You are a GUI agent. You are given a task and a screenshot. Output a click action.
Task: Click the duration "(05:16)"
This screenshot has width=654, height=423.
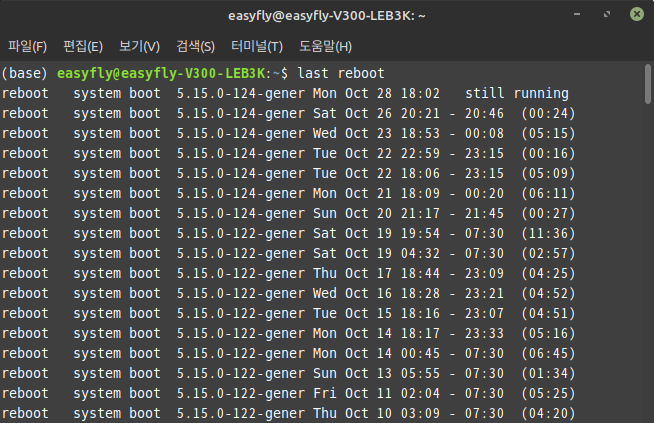(x=548, y=334)
